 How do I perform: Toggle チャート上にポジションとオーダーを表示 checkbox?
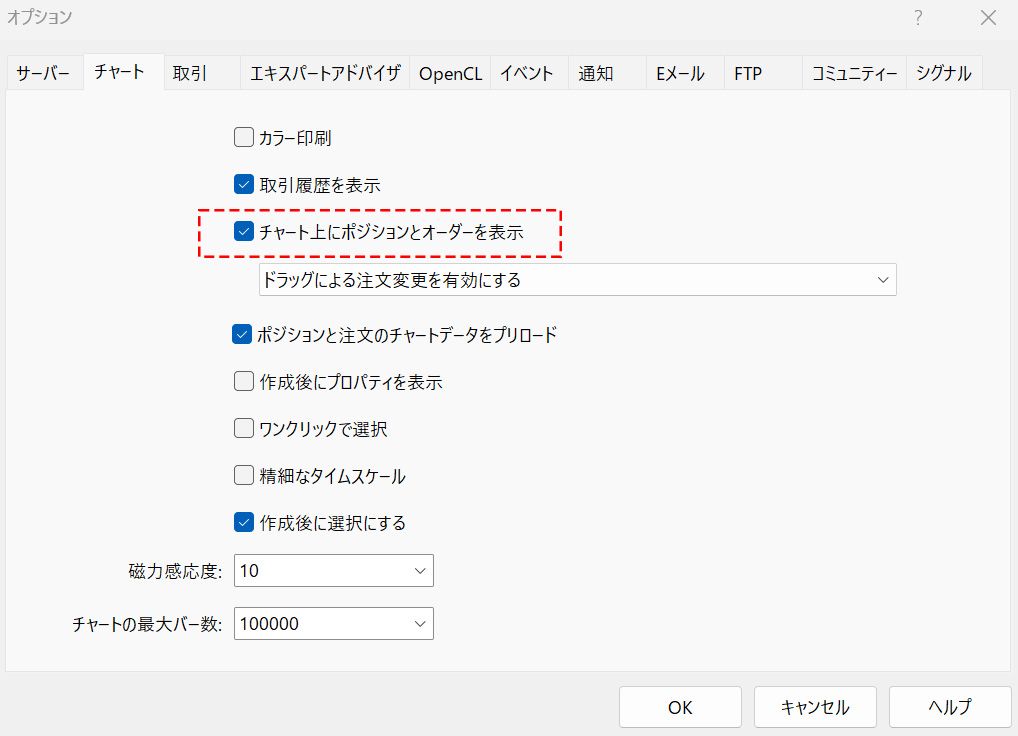click(x=243, y=232)
